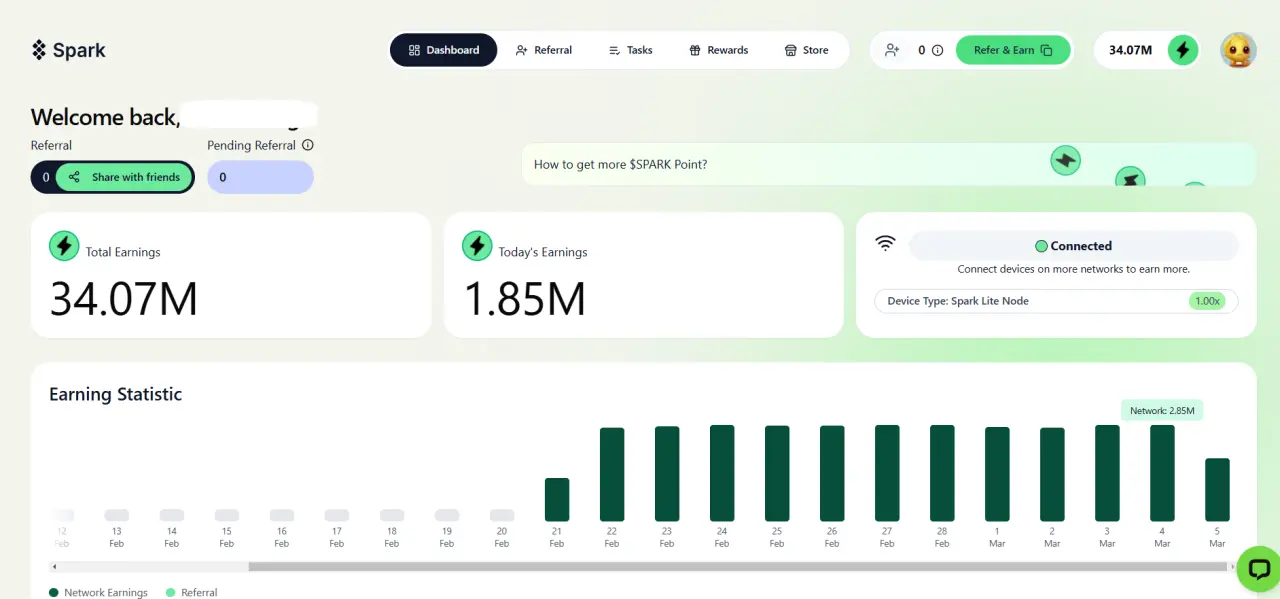Viewport: 1280px width, 599px height.
Task: Click the chart horizontal scrollbar thumb
Action: [737, 566]
